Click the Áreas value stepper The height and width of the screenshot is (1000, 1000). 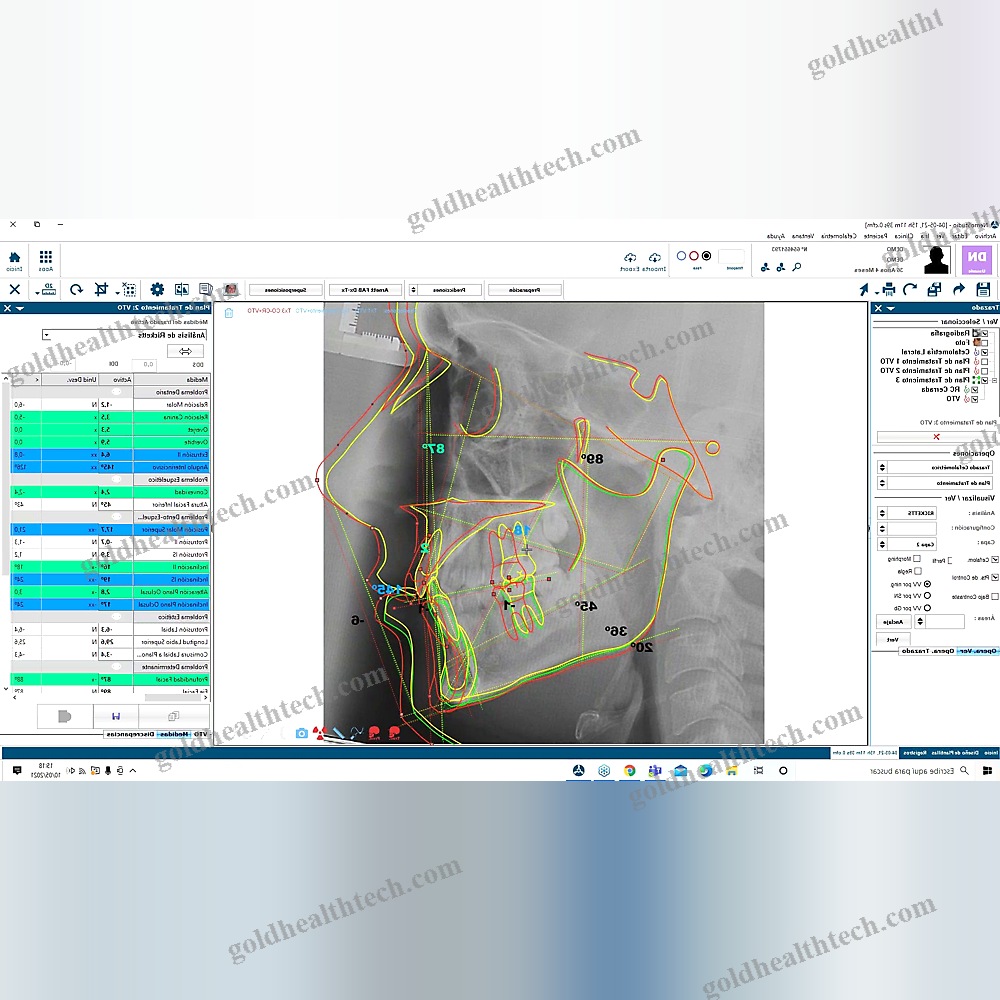pos(920,622)
